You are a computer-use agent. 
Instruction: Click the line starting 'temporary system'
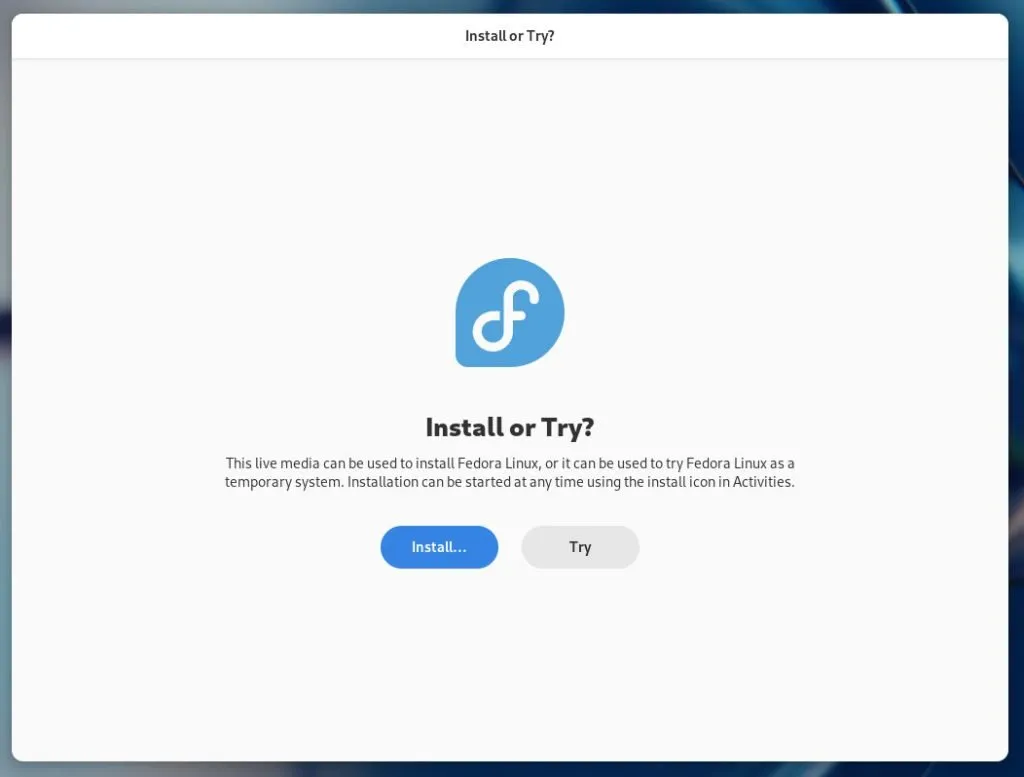510,482
